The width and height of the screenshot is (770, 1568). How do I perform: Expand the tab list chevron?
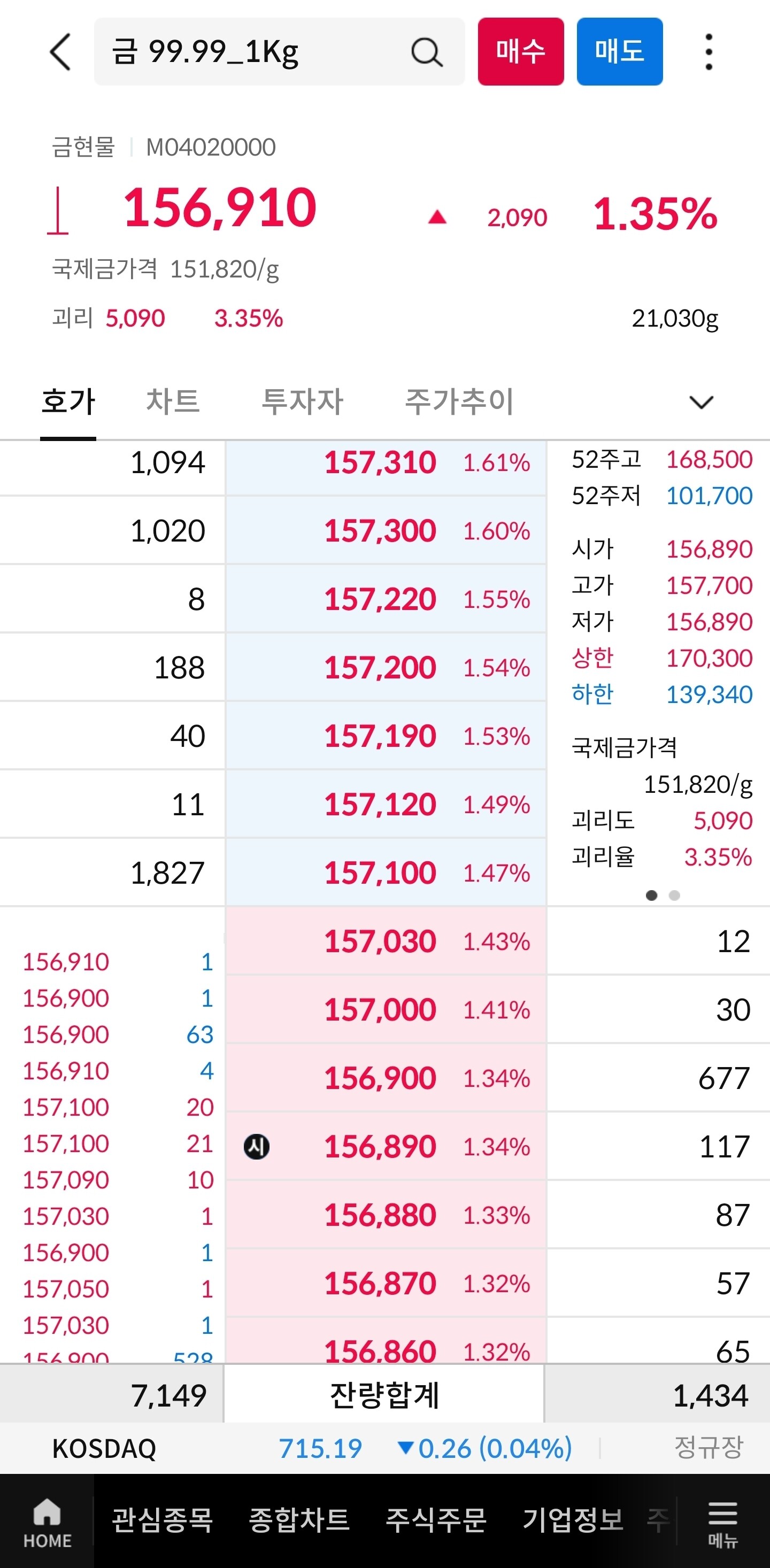click(700, 401)
